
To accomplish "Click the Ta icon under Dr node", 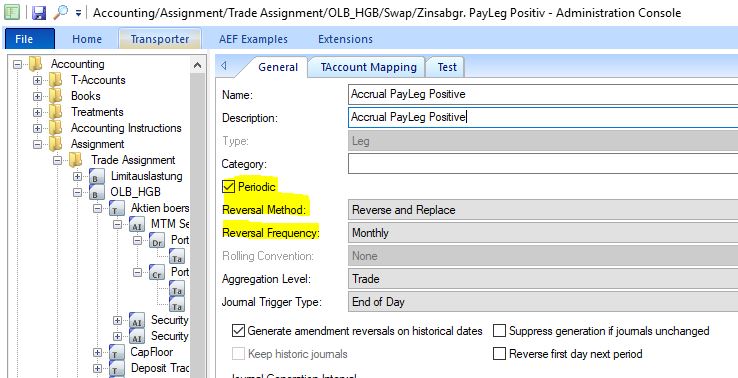I will click(x=177, y=257).
